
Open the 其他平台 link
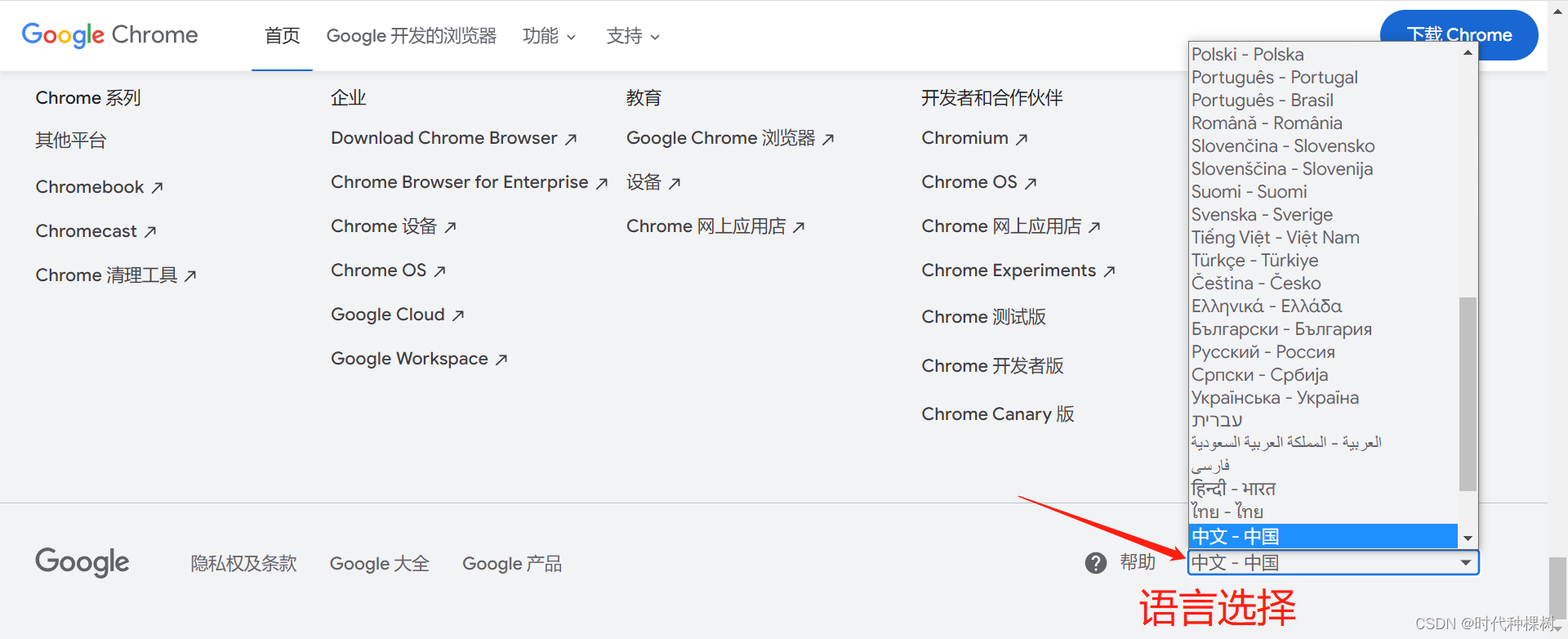[71, 141]
